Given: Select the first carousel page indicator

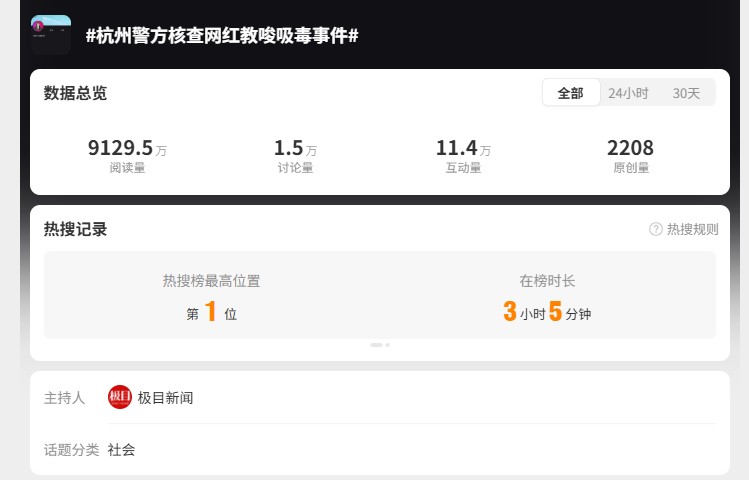Looking at the screenshot, I should coord(376,345).
